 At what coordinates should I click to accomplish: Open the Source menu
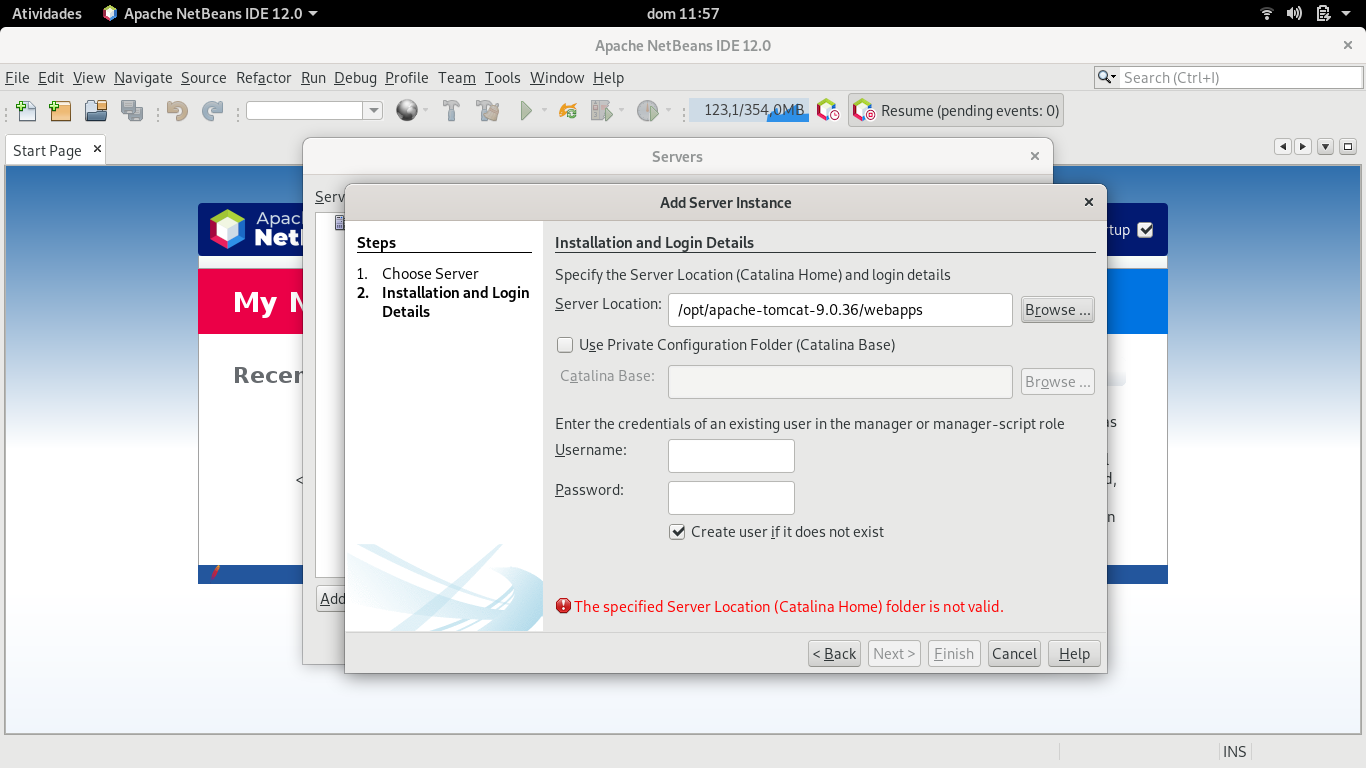point(204,78)
